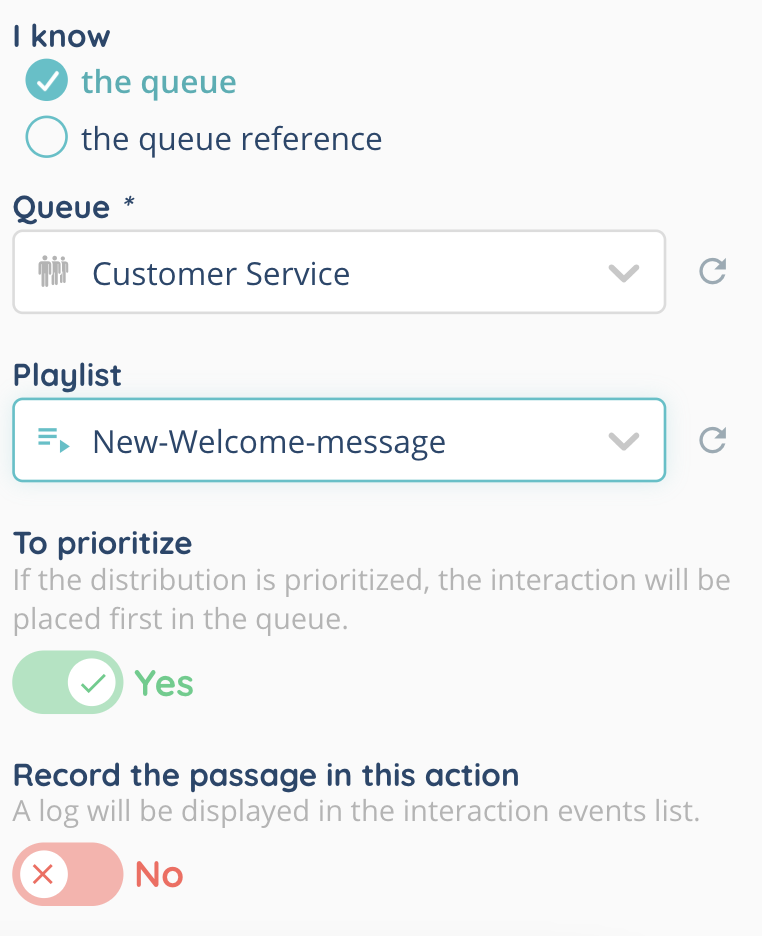Select 'the queue reference' radio option

[x=47, y=138]
